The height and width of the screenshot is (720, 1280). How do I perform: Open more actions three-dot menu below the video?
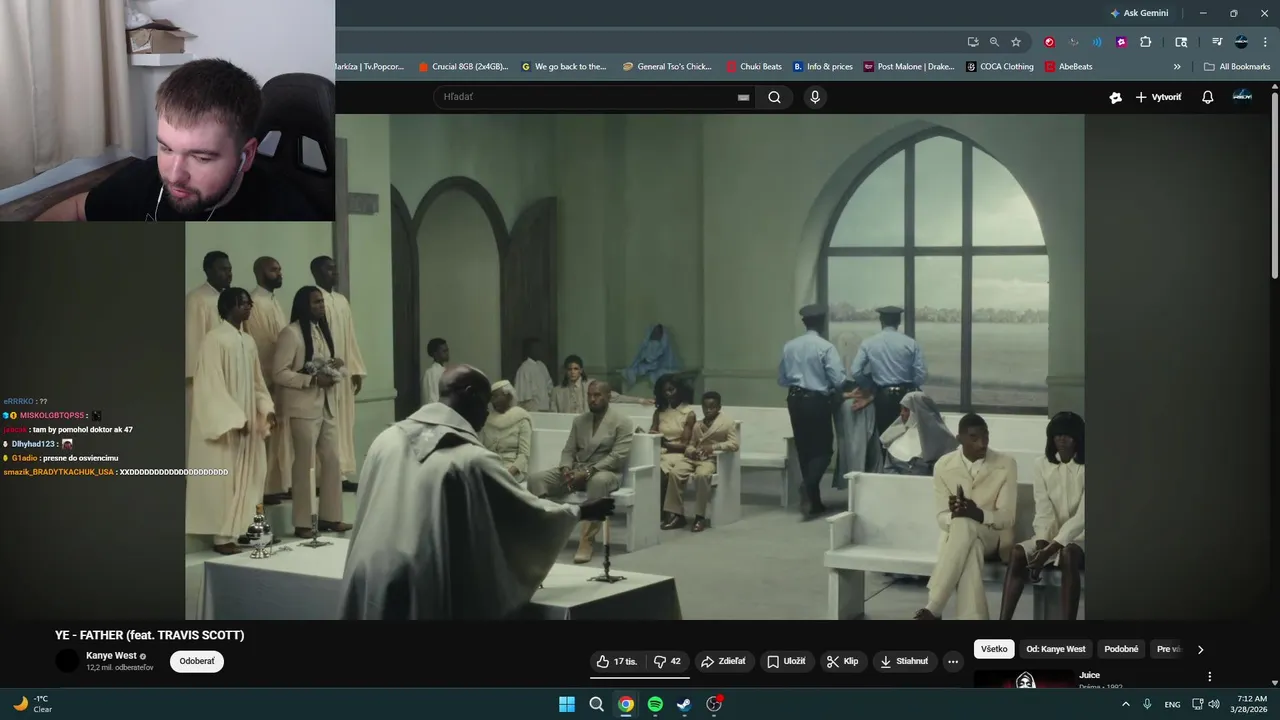953,661
